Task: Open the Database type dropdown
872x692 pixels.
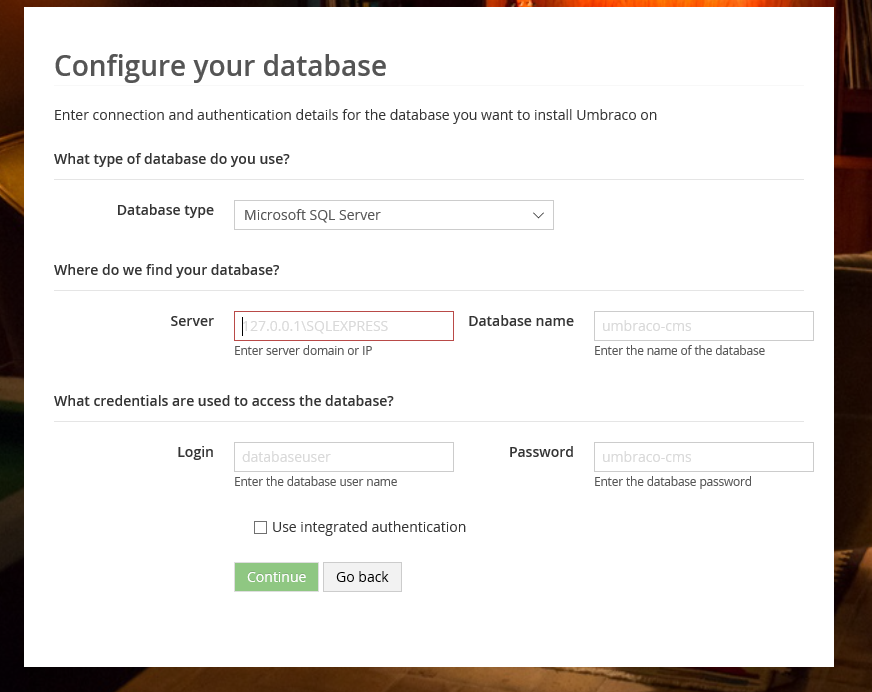Action: tap(393, 215)
